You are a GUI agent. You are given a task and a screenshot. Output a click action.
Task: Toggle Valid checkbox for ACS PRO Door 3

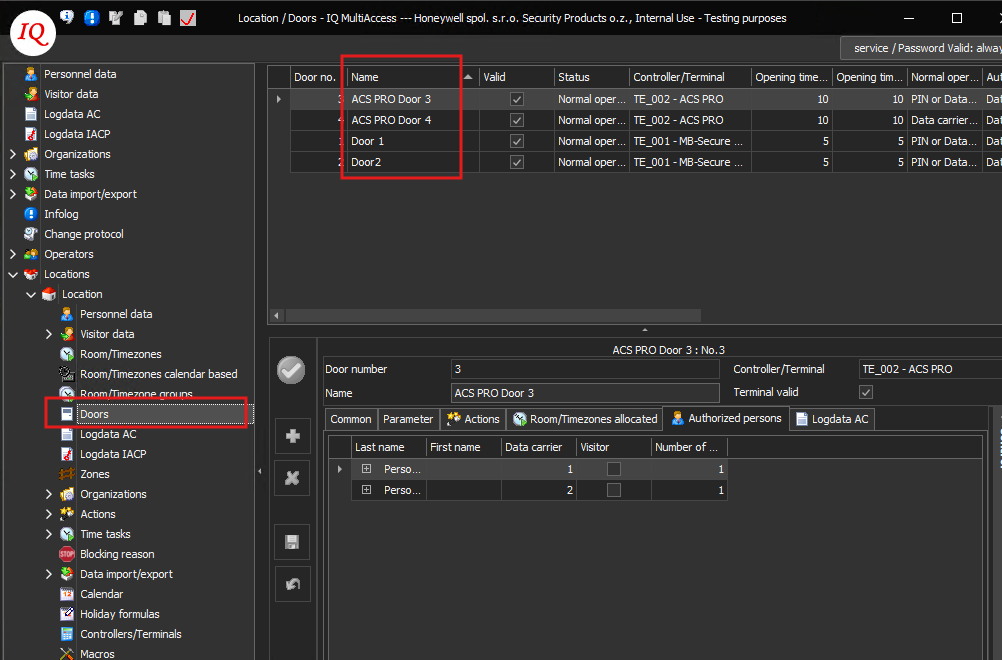tap(517, 99)
